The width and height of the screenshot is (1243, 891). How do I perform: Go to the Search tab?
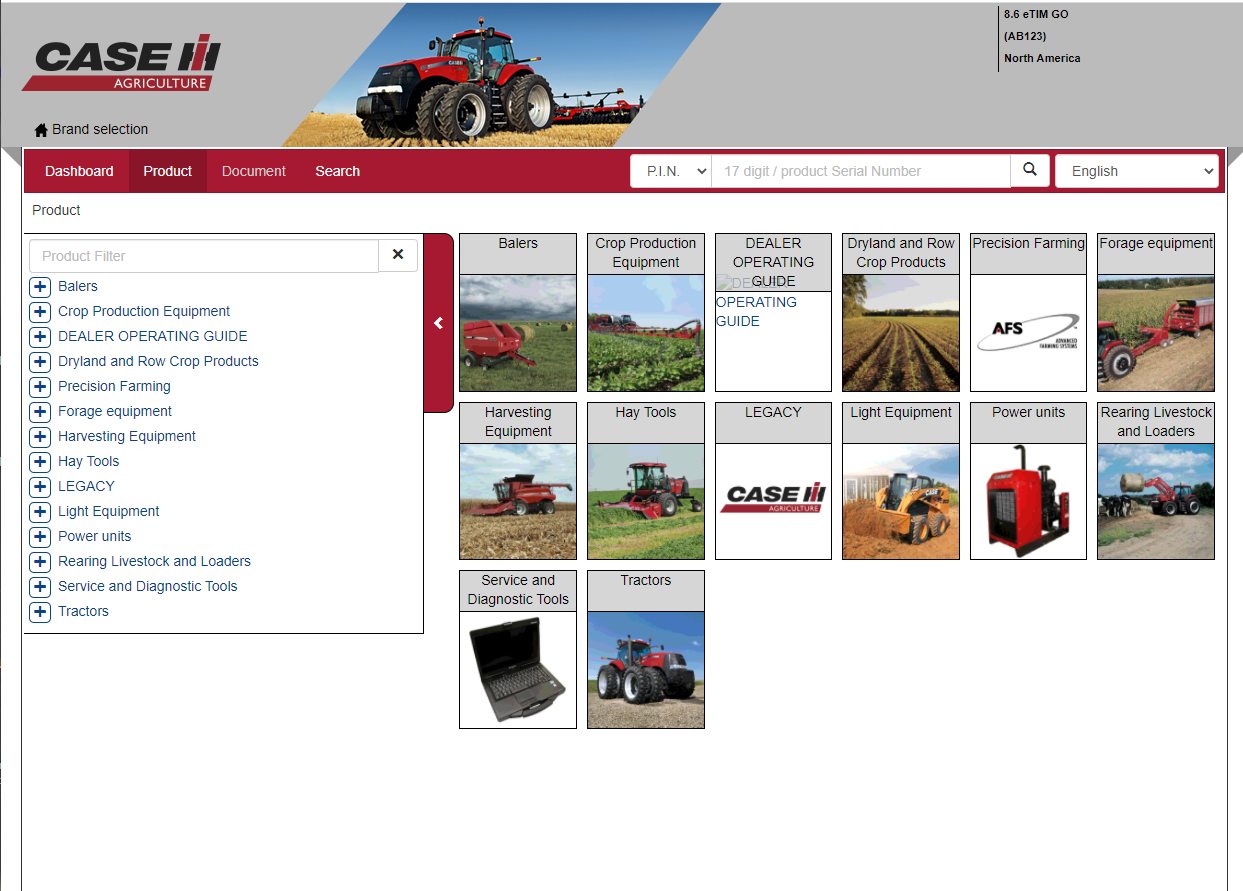[338, 171]
